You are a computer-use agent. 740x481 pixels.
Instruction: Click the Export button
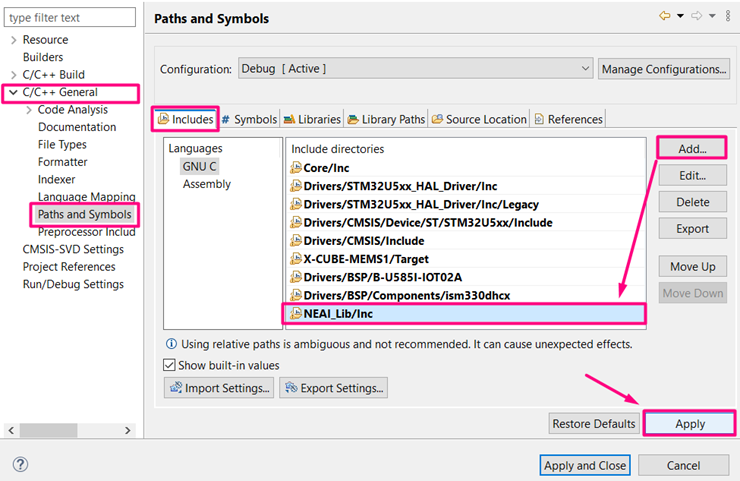pyautogui.click(x=692, y=228)
